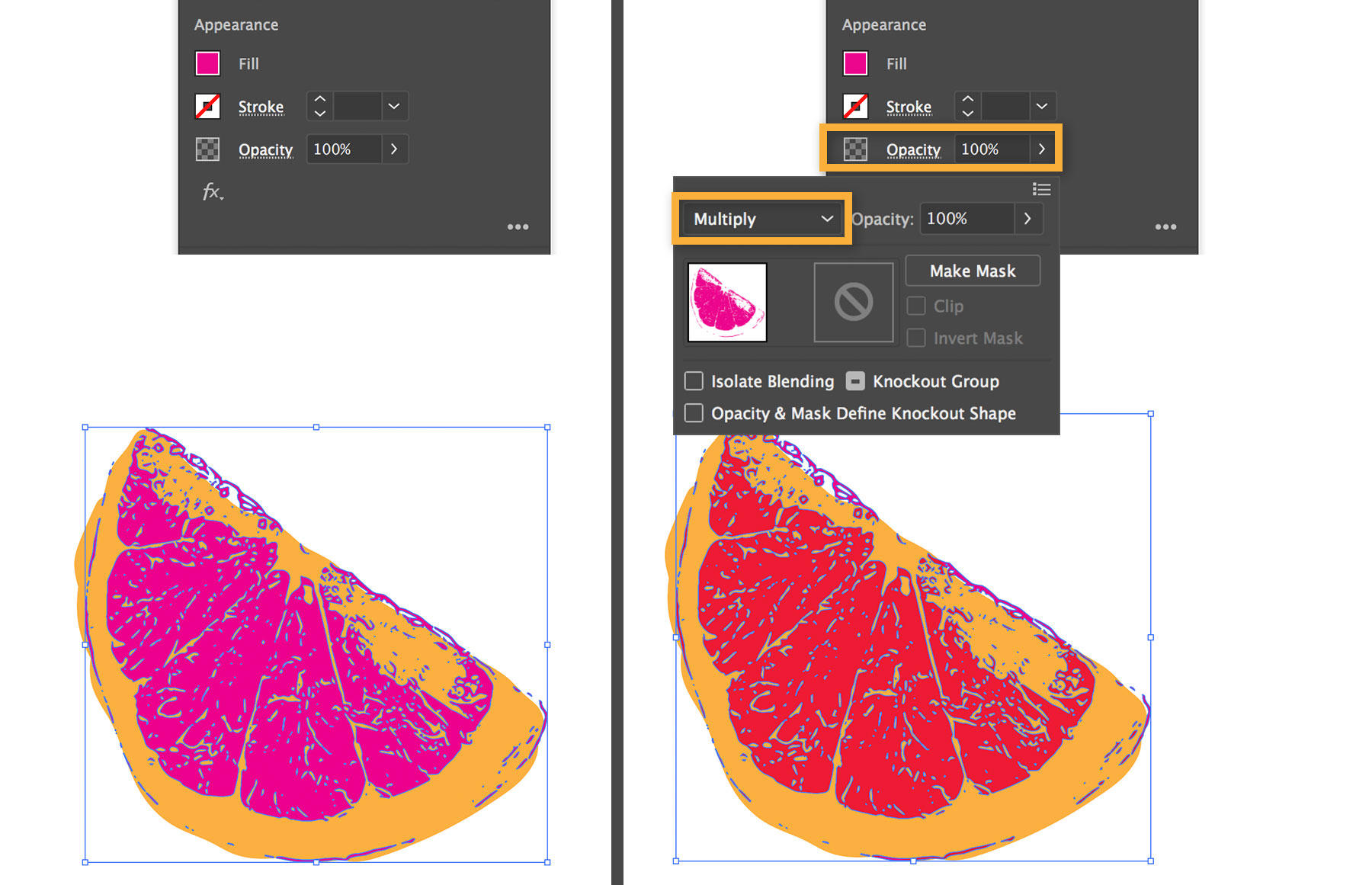Screen dimensions: 1372x885
Task: Select the pink Fill swatch in Appearance panel
Action: [207, 63]
